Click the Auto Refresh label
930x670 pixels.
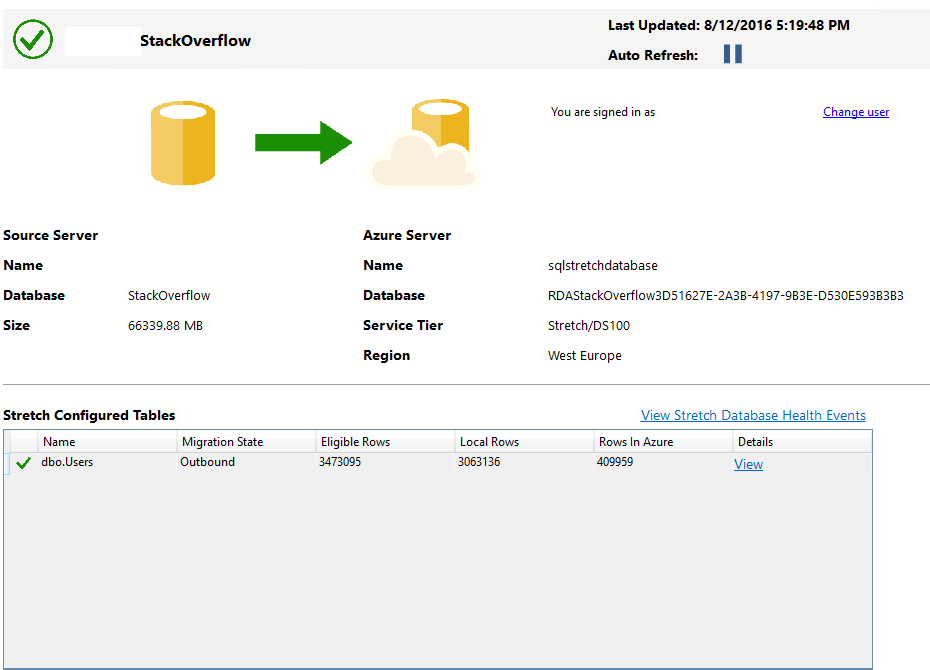point(652,55)
